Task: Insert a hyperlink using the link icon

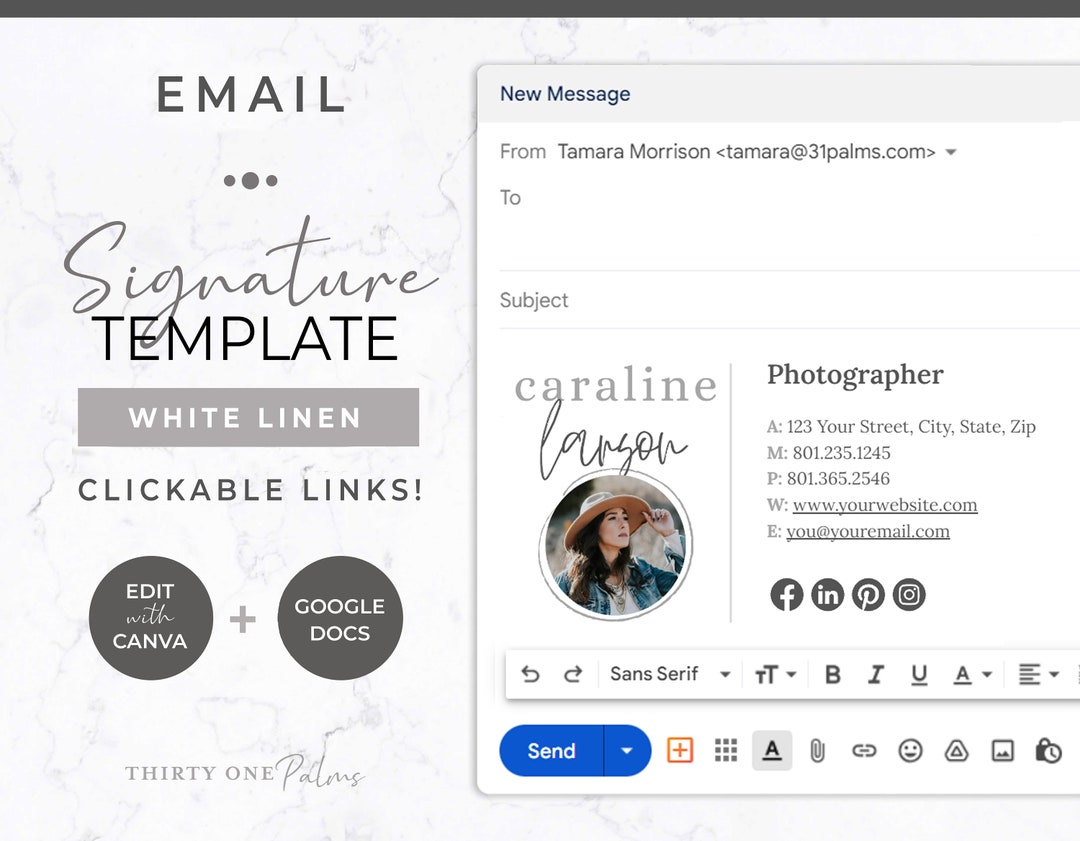Action: click(x=864, y=750)
